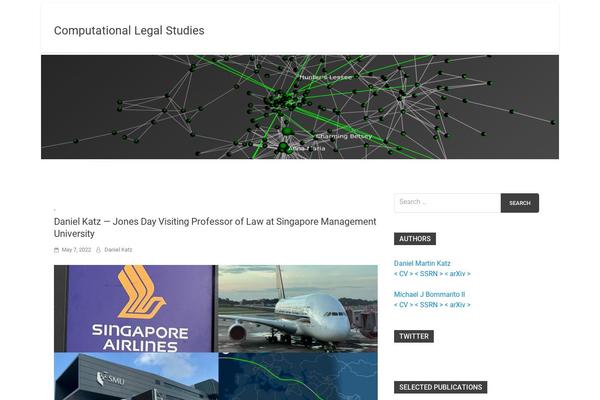Open arXiv link under Daniel Martin Katz

click(x=458, y=274)
